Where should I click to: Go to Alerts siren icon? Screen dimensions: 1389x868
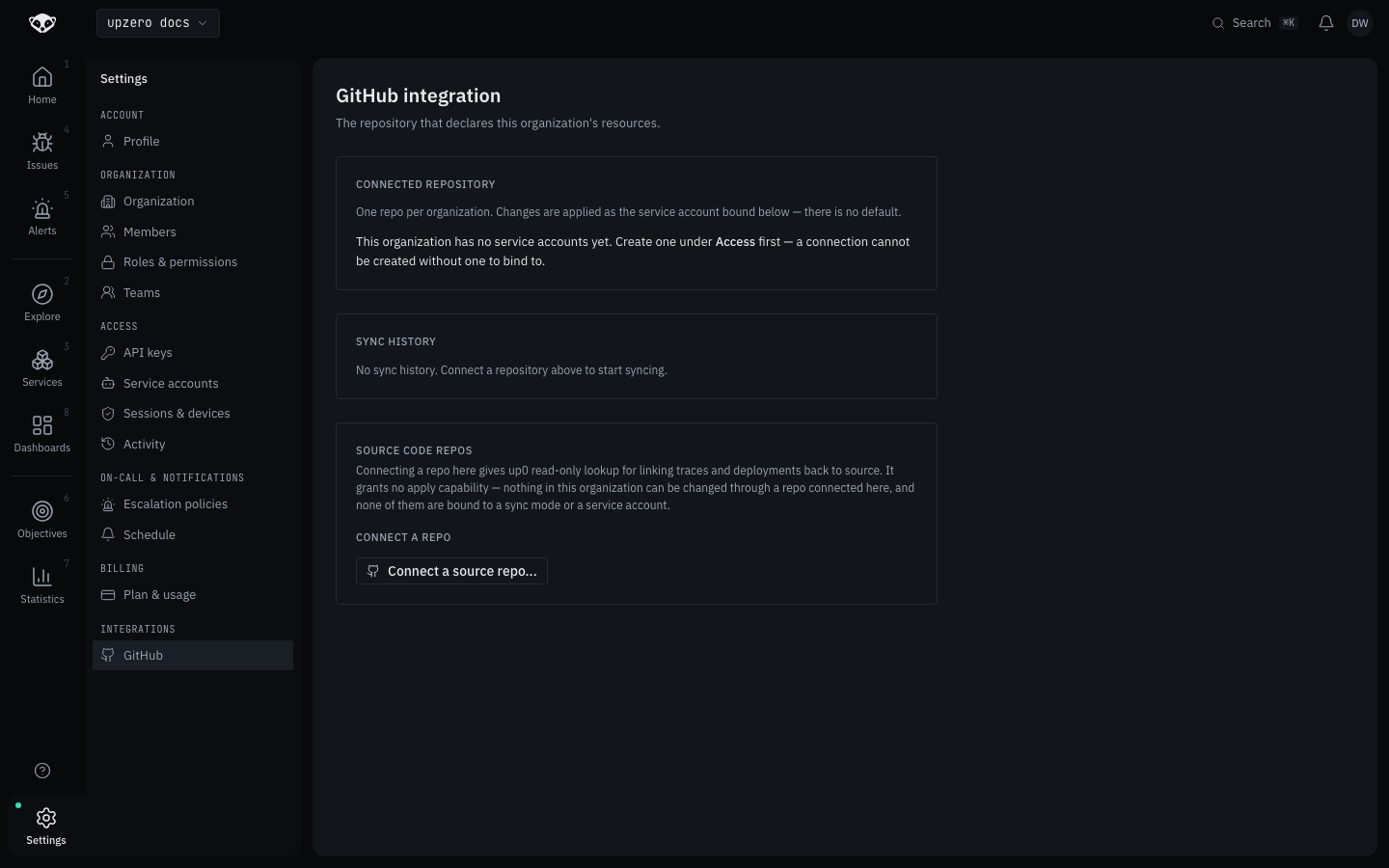point(42,208)
